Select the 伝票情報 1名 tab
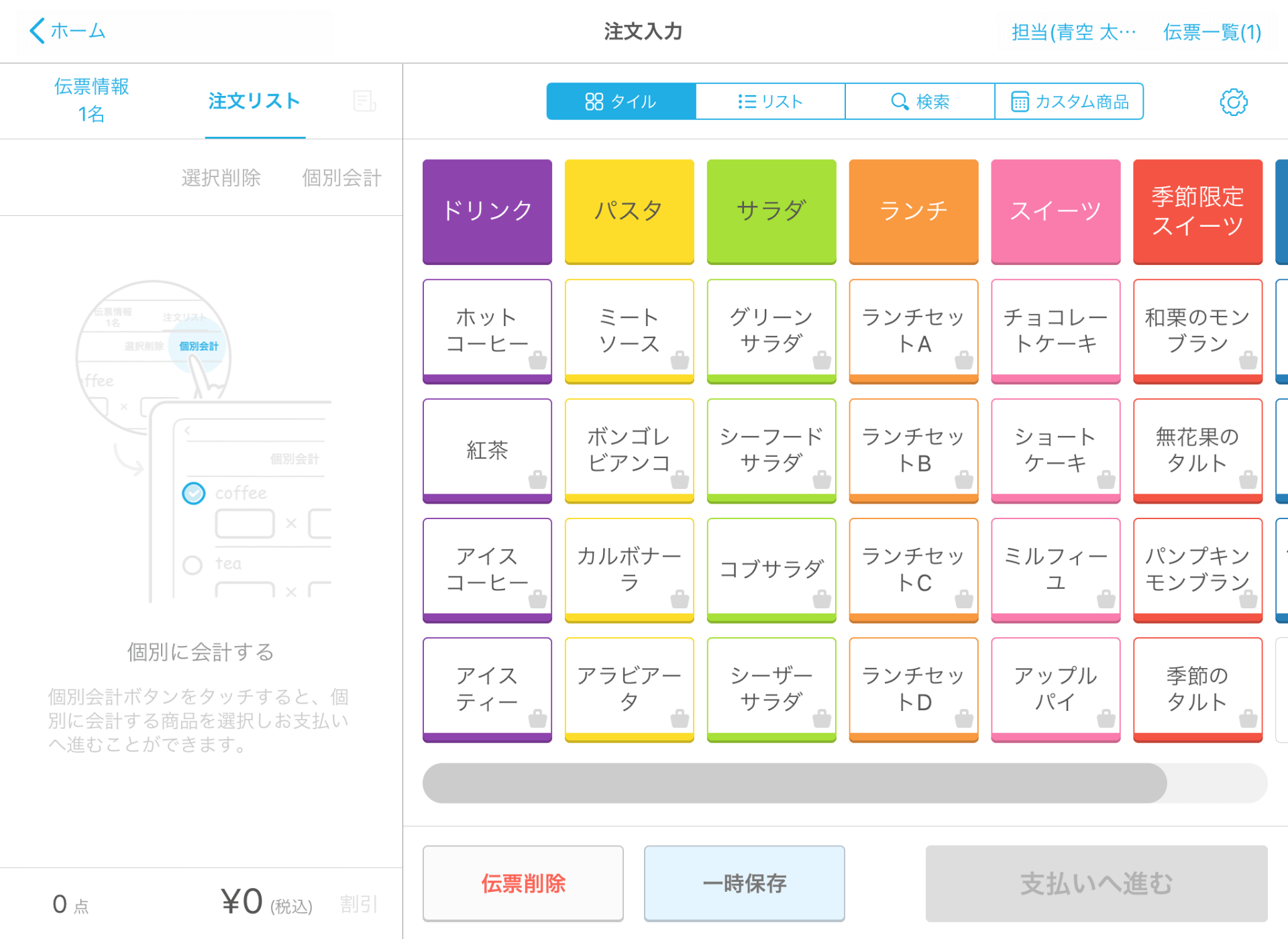This screenshot has width=1288, height=939. click(x=91, y=100)
